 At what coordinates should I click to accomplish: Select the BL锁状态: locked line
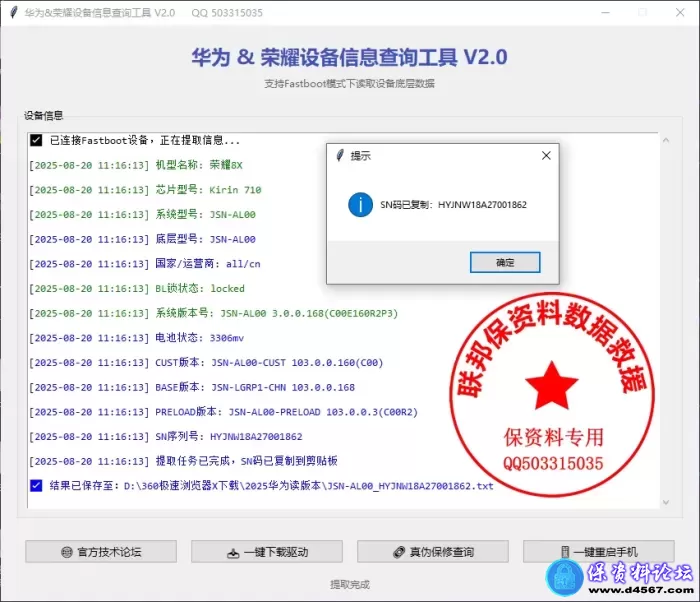click(x=137, y=288)
